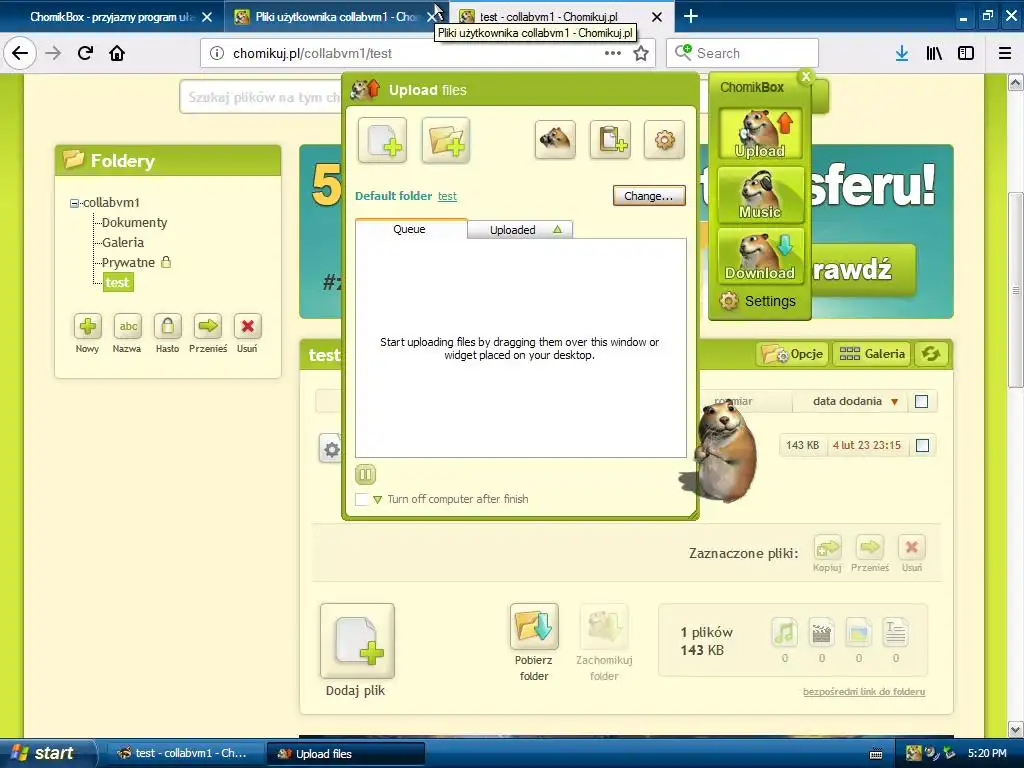This screenshot has width=1024, height=768.
Task: Open the Firefox page actions three-dot menu
Action: click(613, 53)
